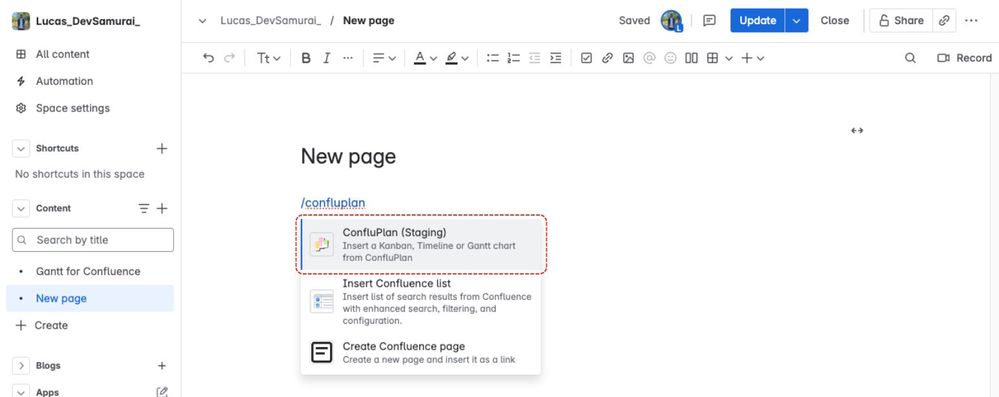Open more formatting options ellipsis

347,58
